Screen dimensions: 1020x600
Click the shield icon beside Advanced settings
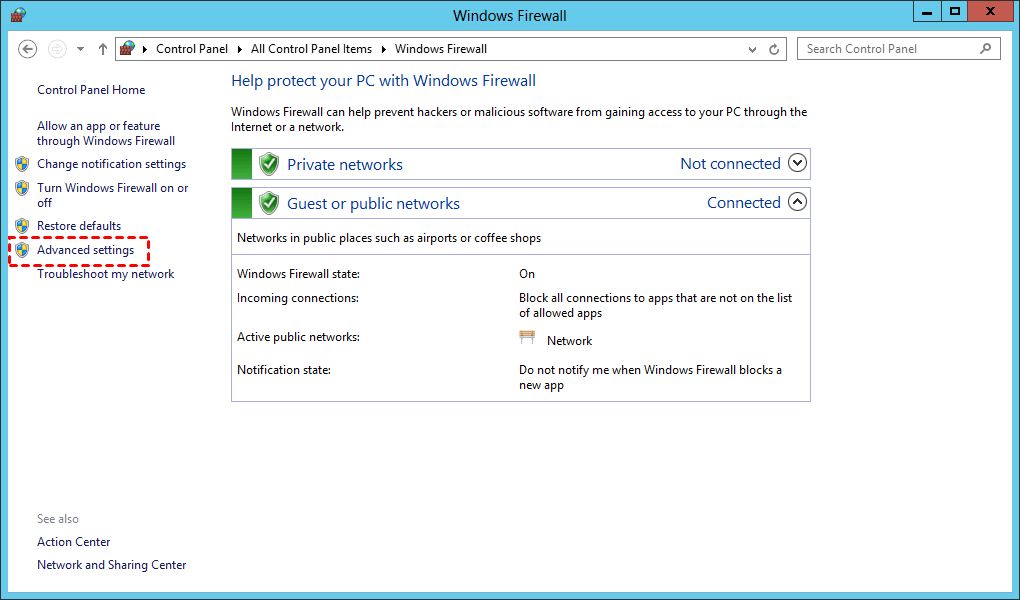(22, 250)
